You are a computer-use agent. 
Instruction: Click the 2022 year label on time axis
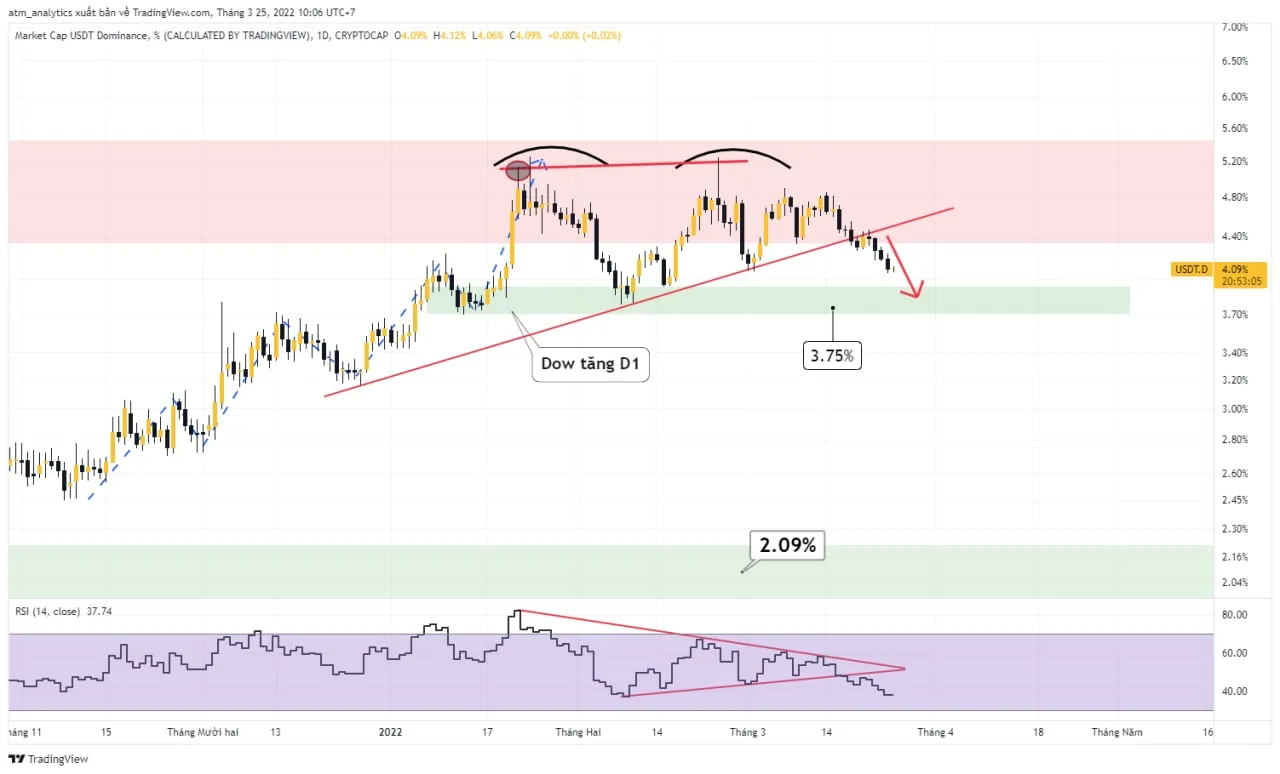click(x=390, y=732)
